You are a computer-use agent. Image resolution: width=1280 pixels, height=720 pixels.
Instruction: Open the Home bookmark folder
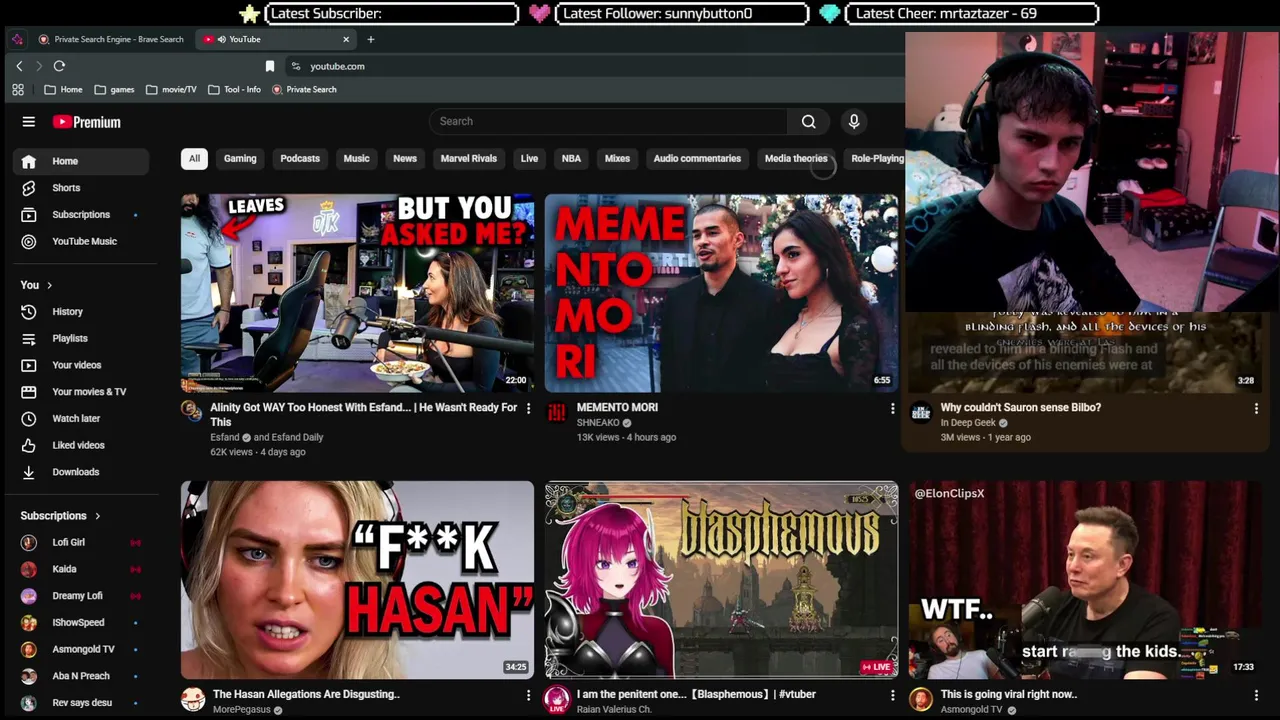(63, 90)
